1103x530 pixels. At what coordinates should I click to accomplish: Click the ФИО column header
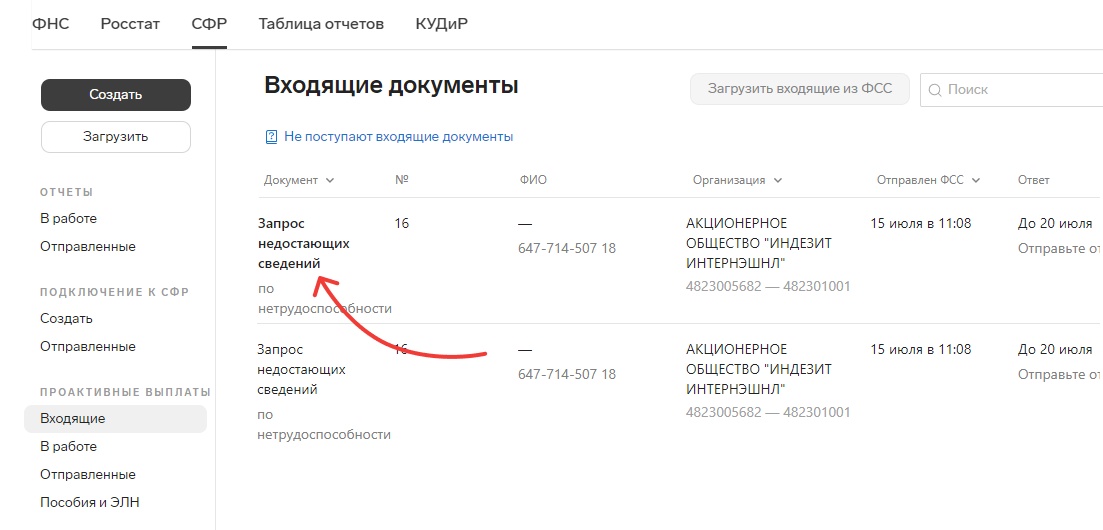click(533, 180)
